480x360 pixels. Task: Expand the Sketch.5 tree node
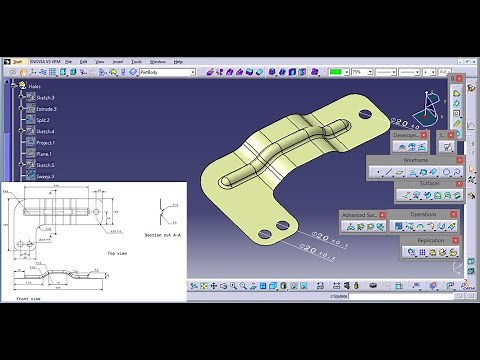point(21,165)
